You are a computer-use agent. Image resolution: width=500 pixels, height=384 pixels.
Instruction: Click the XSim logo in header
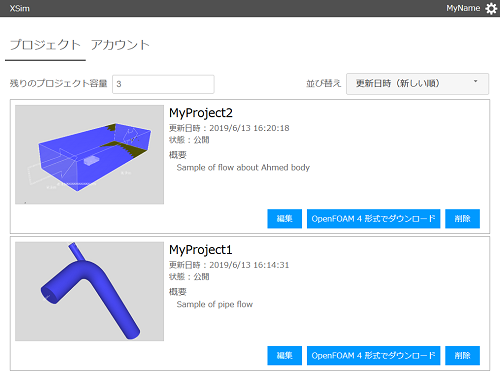[x=19, y=8]
